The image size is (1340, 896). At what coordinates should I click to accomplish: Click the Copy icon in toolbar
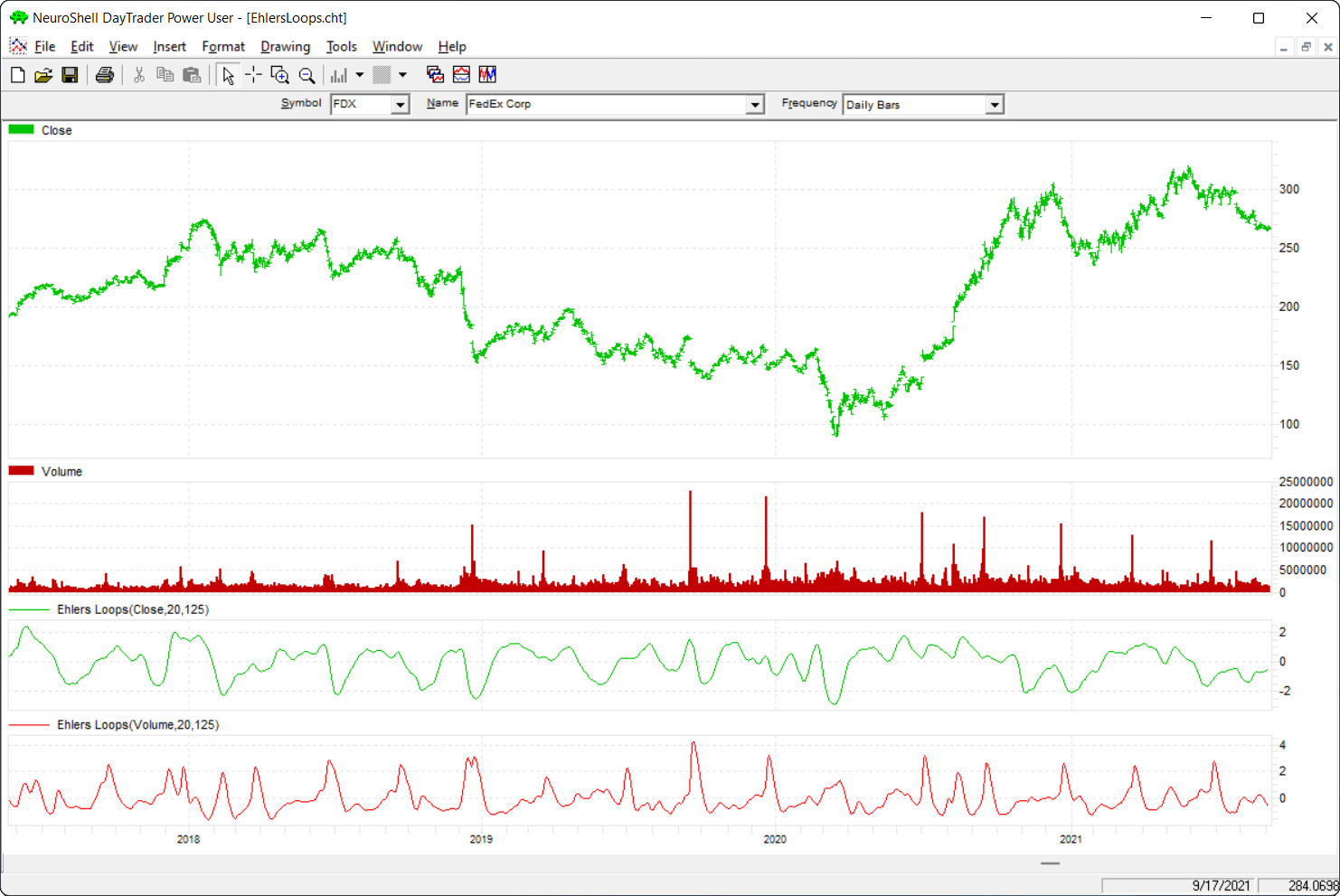point(165,75)
